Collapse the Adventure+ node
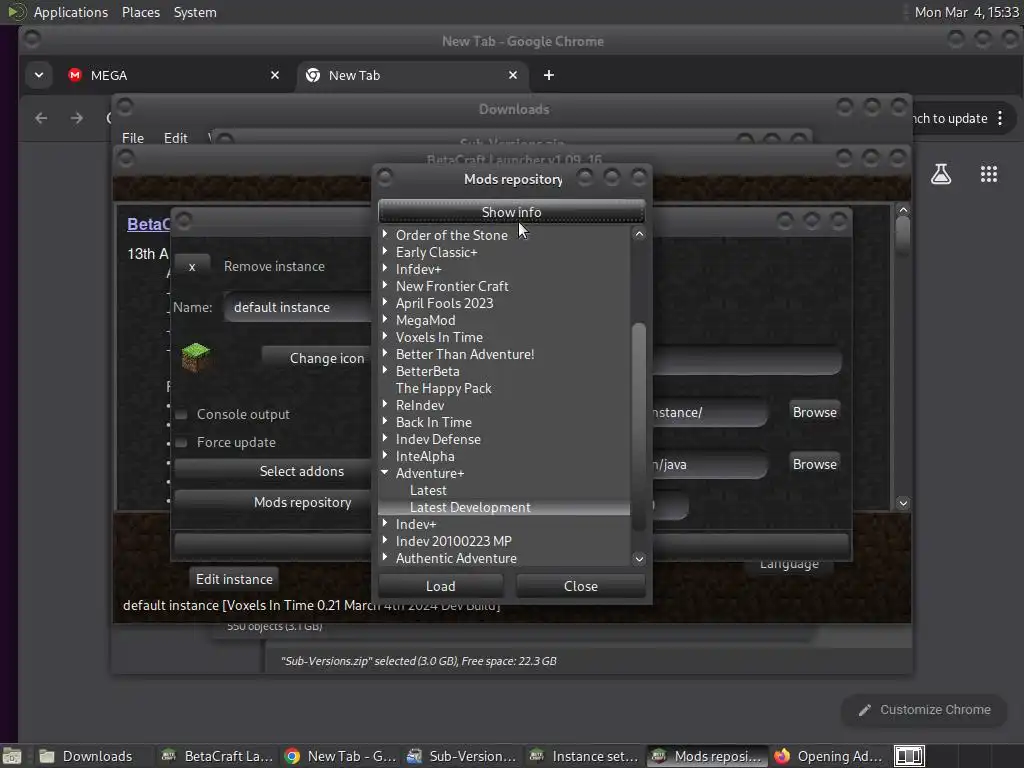 tap(385, 472)
